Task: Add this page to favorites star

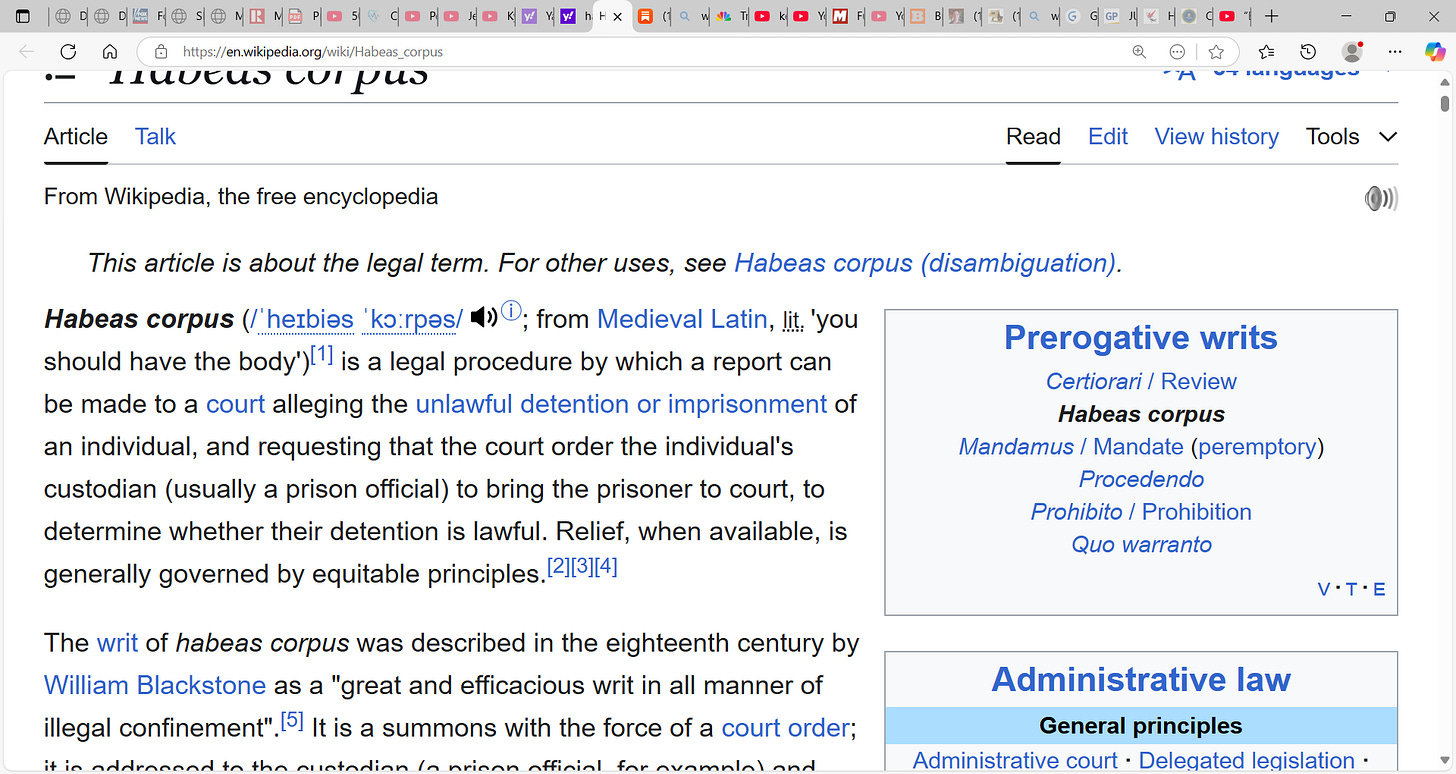Action: [x=1216, y=52]
